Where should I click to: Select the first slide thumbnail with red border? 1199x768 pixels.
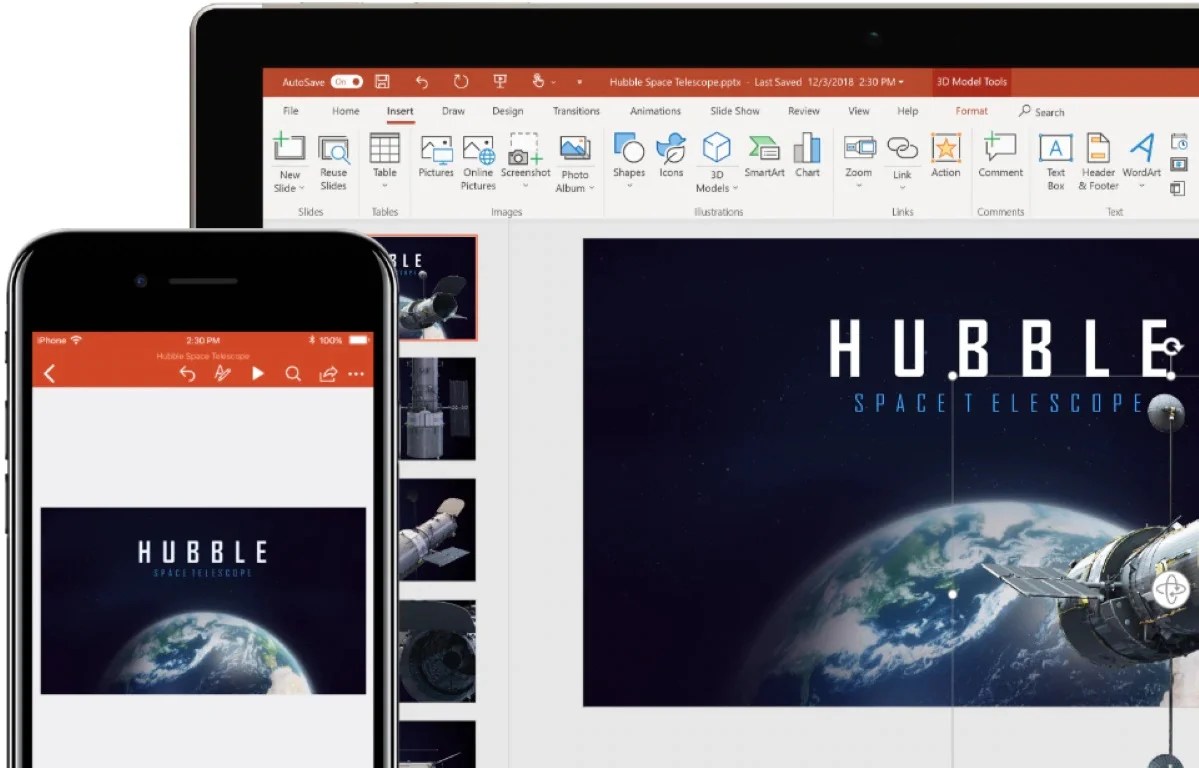[437, 287]
